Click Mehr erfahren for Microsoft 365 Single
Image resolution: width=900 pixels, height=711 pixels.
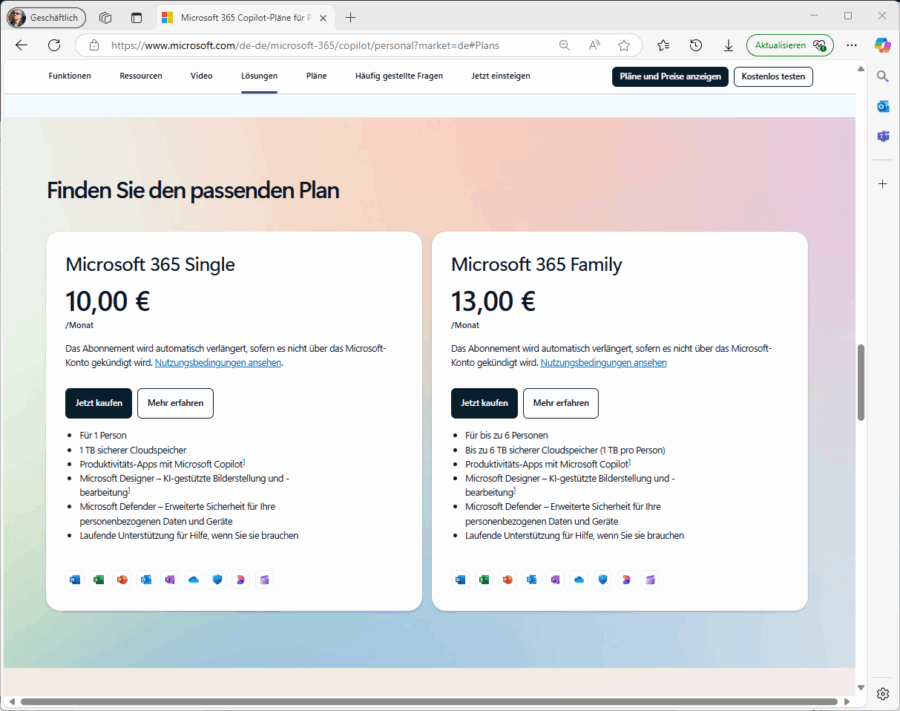(175, 403)
